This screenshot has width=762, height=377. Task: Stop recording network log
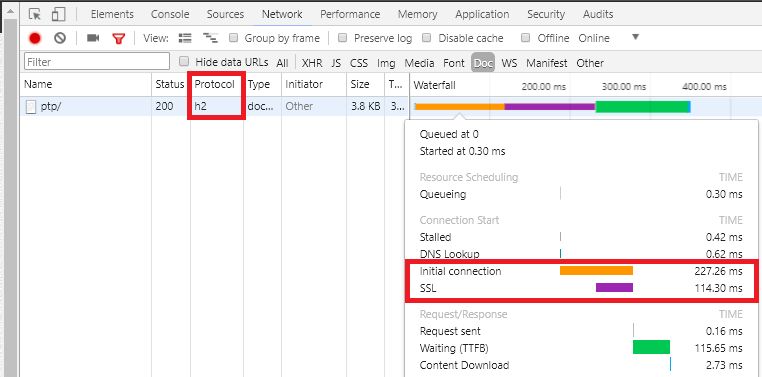[35, 38]
